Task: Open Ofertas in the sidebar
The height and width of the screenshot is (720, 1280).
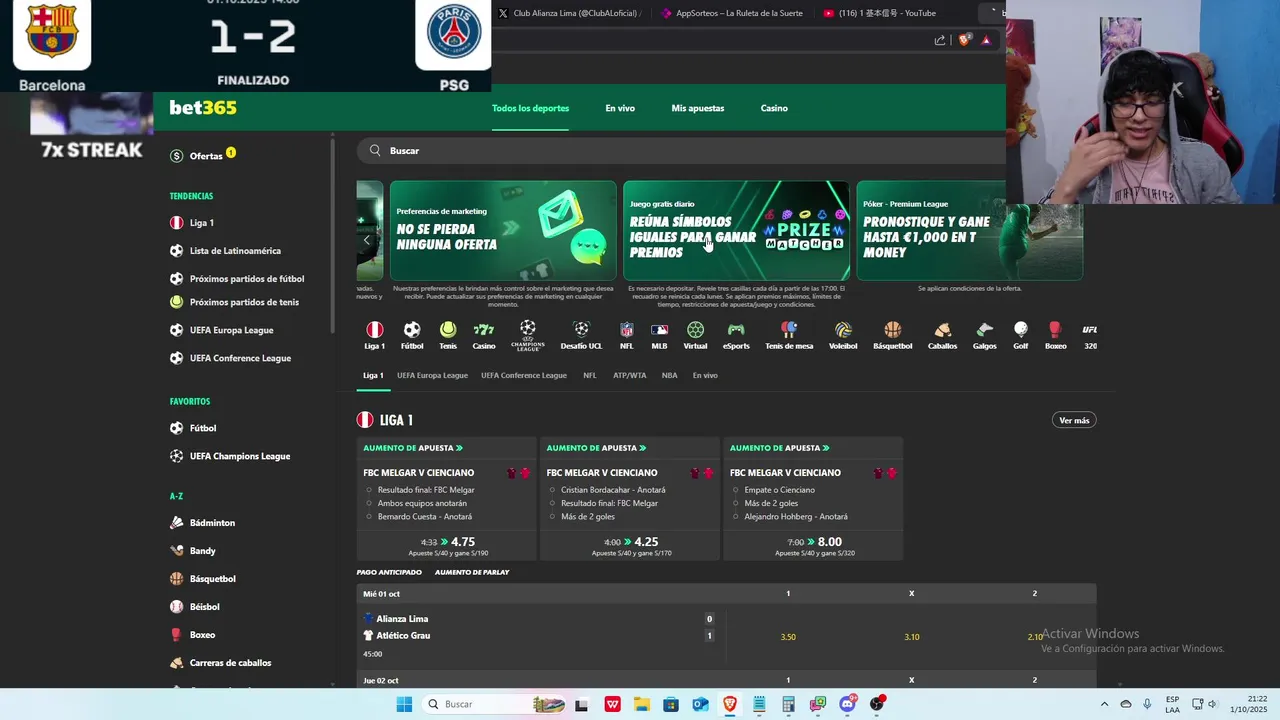Action: pyautogui.click(x=205, y=155)
